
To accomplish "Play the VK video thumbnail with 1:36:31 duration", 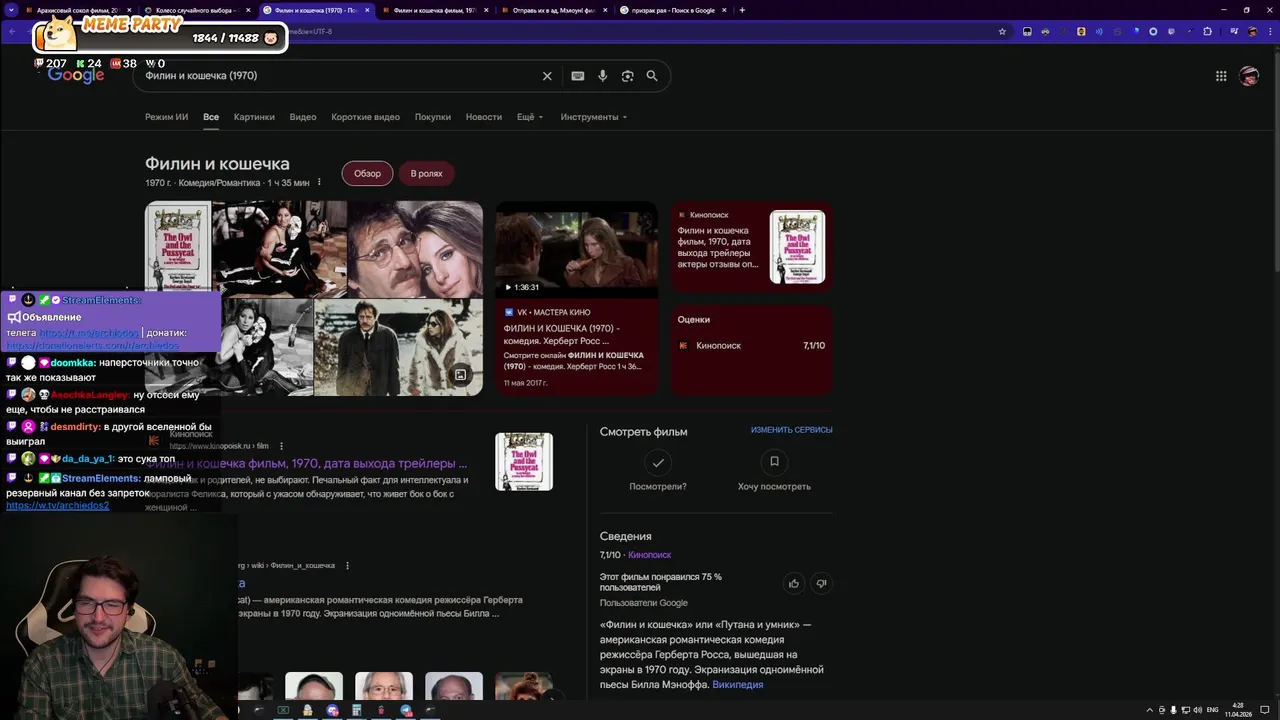I will pyautogui.click(x=577, y=250).
